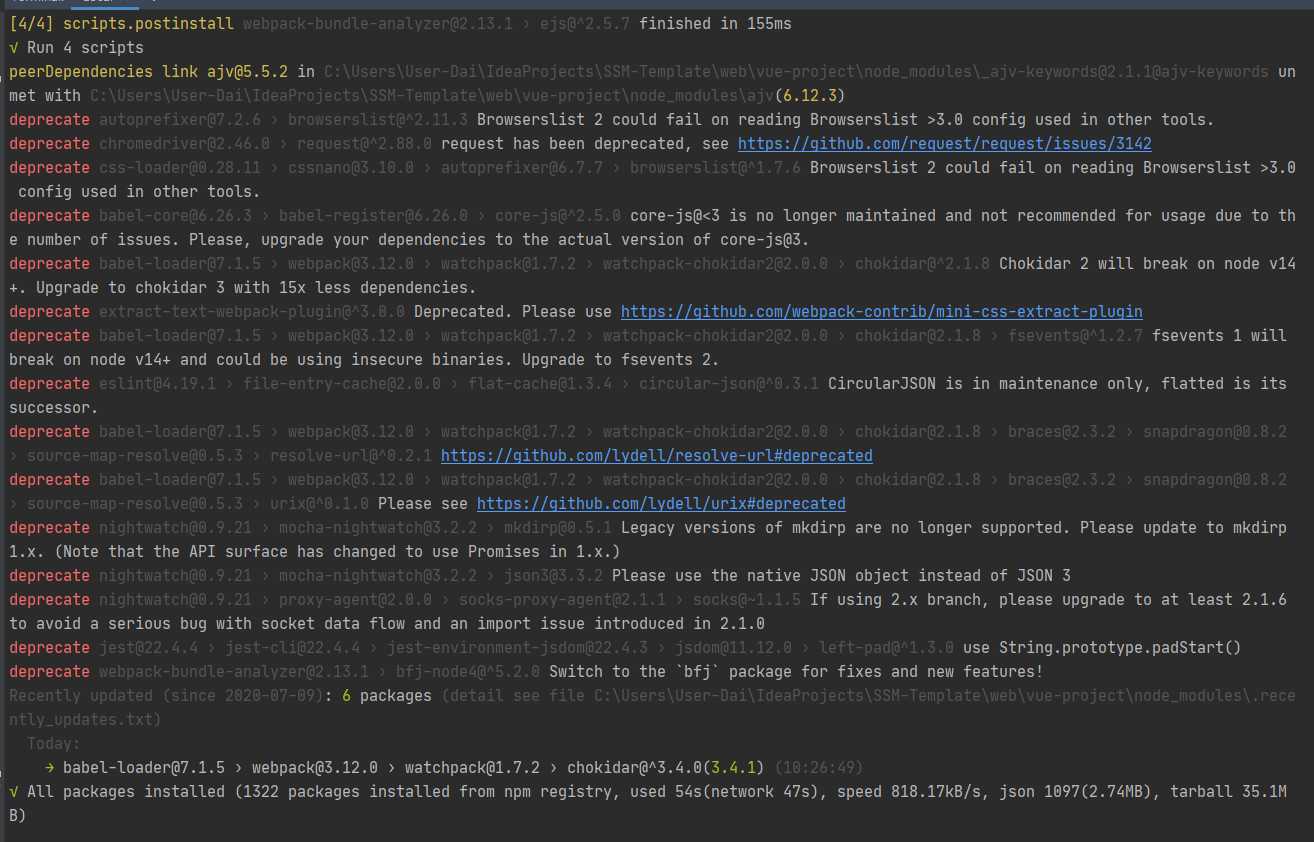
Task: Click 'peerDependencies link ajv@5.5.2' text
Action: 148,72
